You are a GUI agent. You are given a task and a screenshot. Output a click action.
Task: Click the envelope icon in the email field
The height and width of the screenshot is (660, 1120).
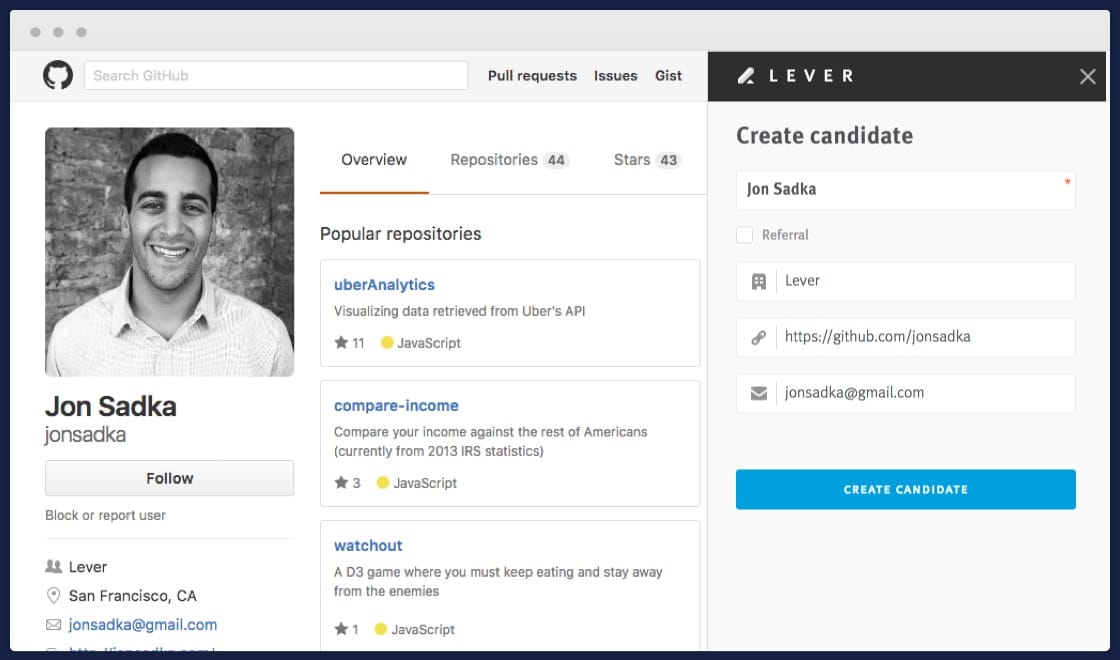point(759,394)
